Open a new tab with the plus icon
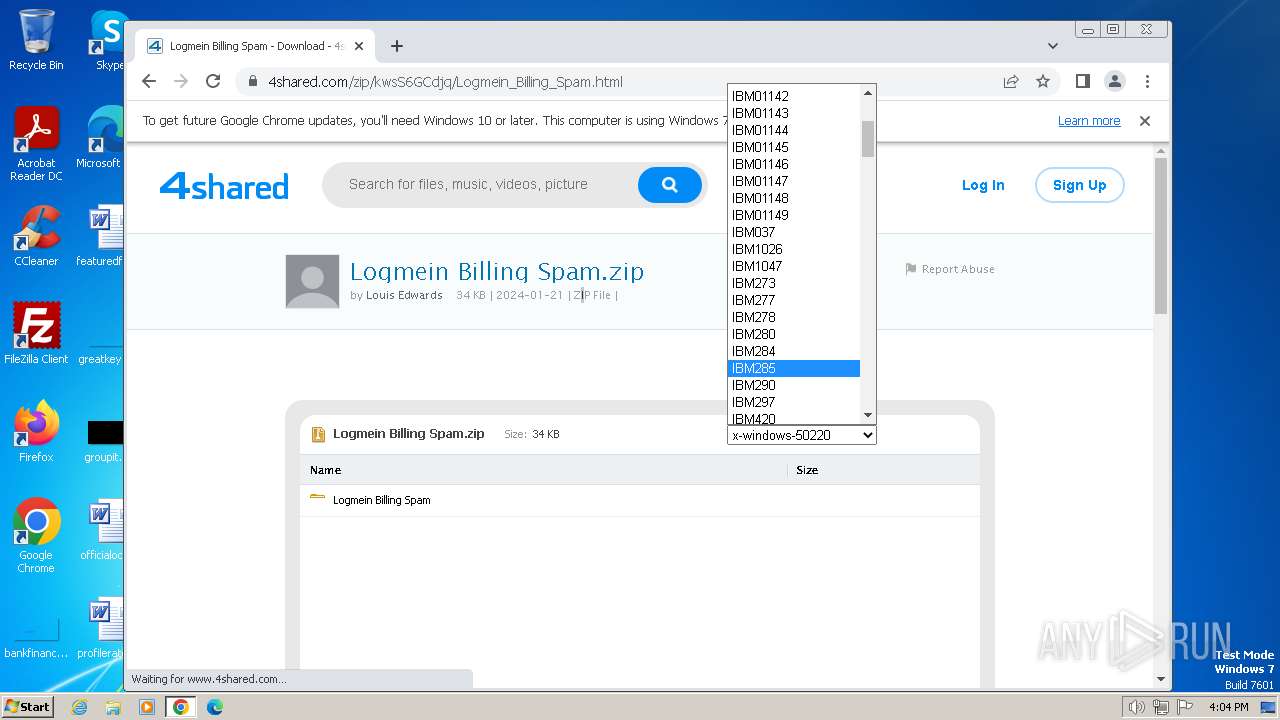 pos(397,46)
